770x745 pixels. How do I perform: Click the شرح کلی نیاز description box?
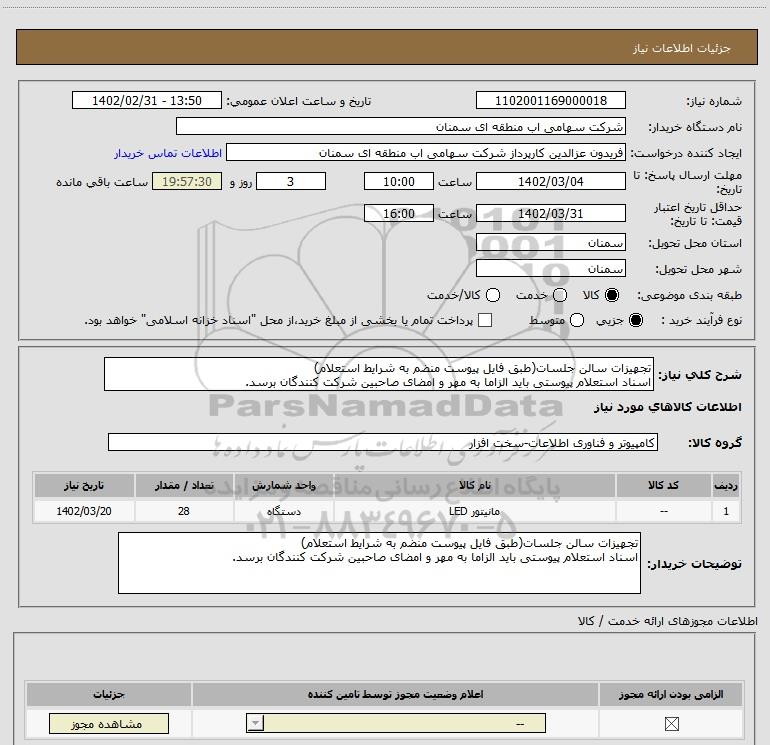click(x=379, y=375)
